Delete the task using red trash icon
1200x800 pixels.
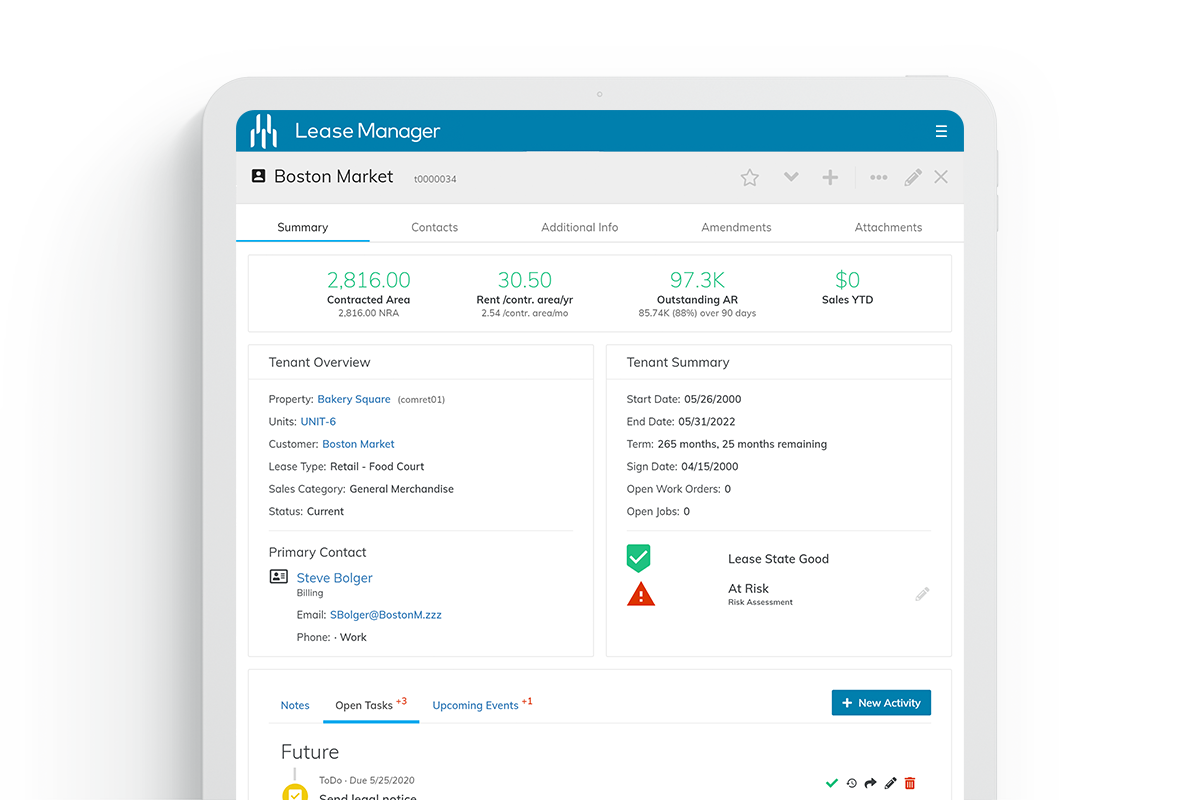(910, 783)
